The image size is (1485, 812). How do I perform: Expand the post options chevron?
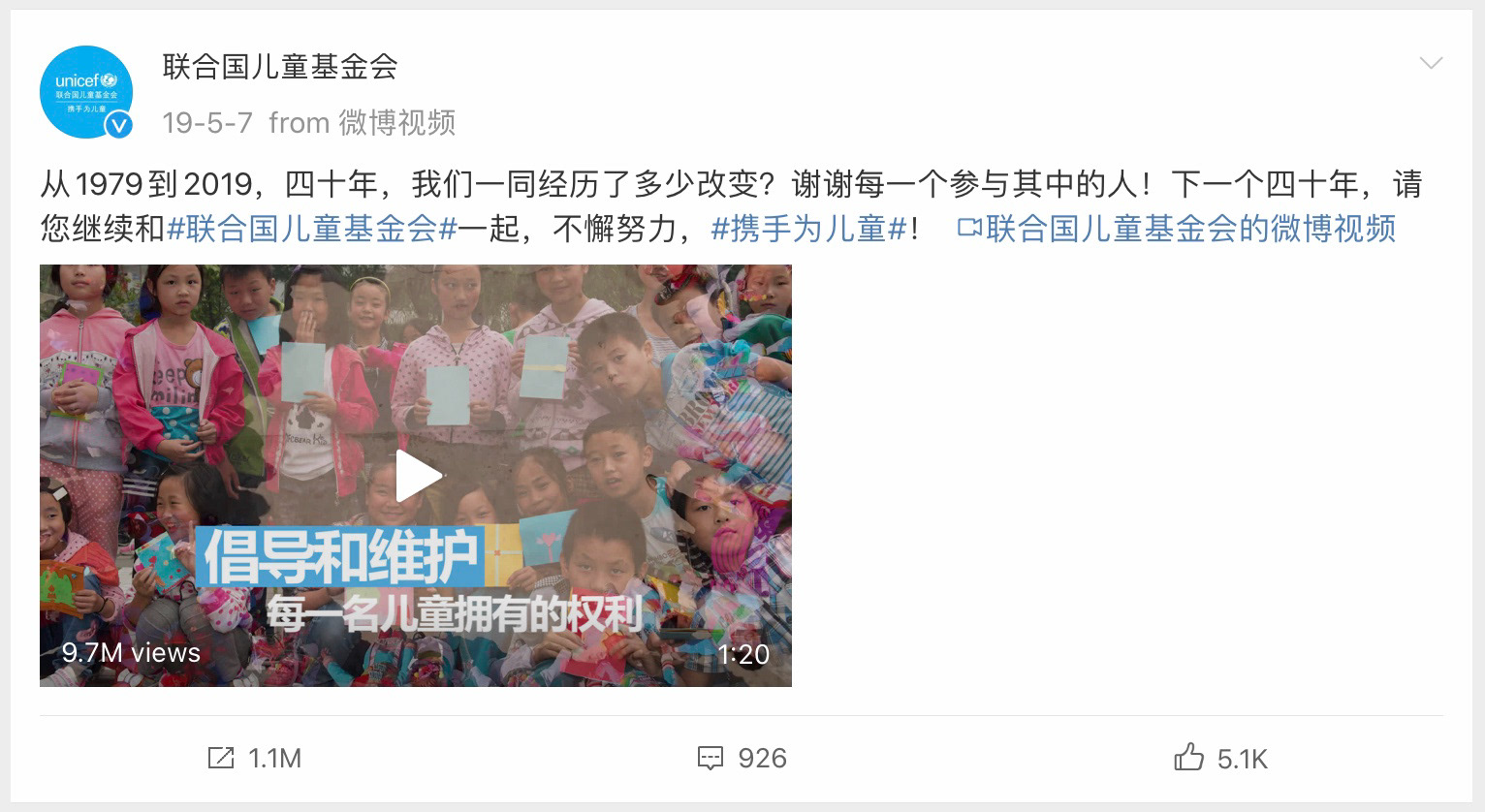pyautogui.click(x=1431, y=64)
